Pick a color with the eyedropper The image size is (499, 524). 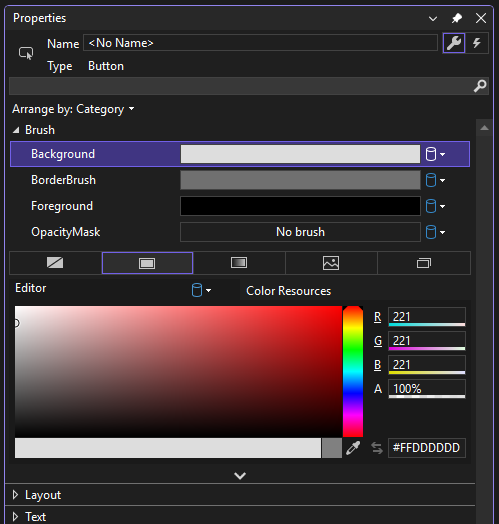[353, 448]
